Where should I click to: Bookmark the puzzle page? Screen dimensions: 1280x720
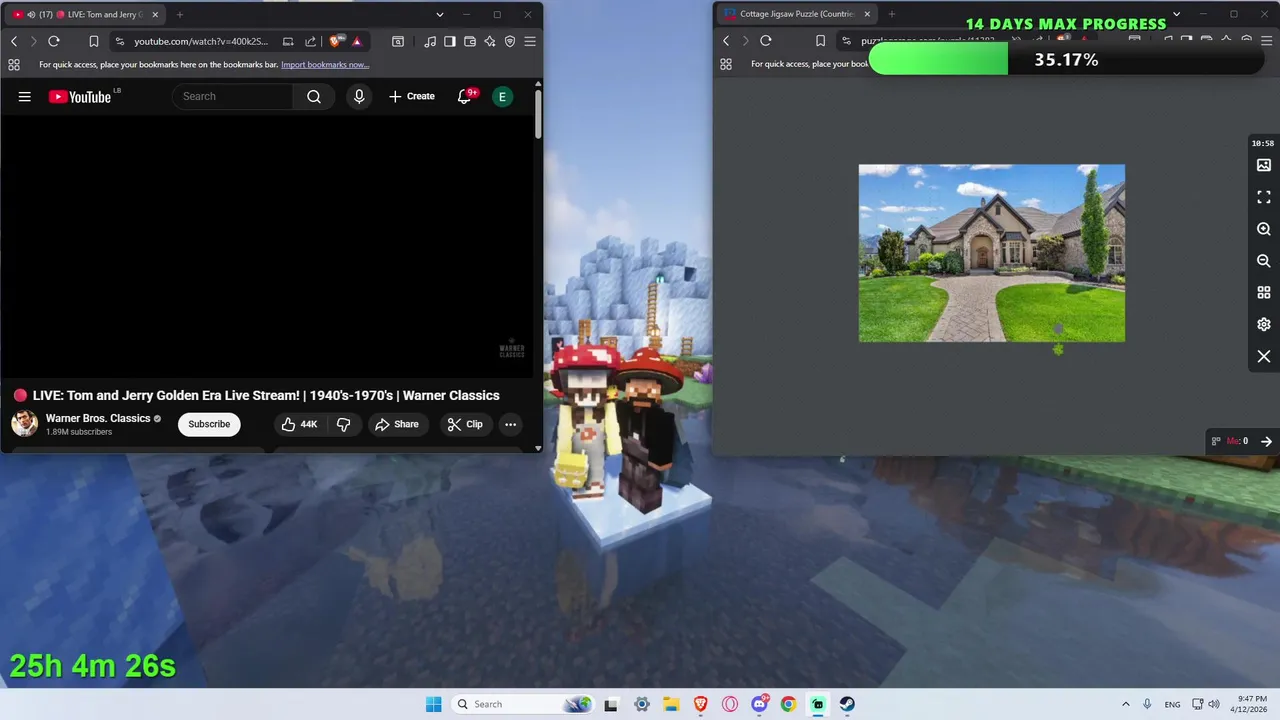pos(820,41)
